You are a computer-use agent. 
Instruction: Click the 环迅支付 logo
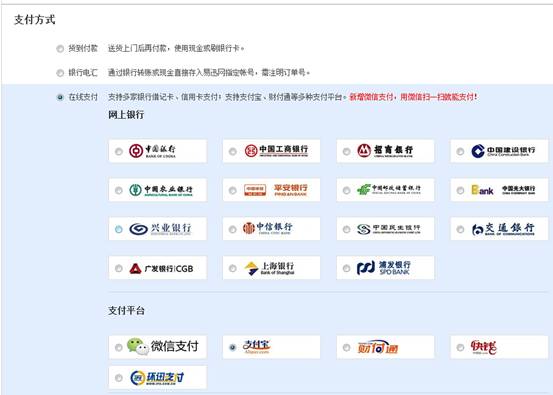point(157,378)
